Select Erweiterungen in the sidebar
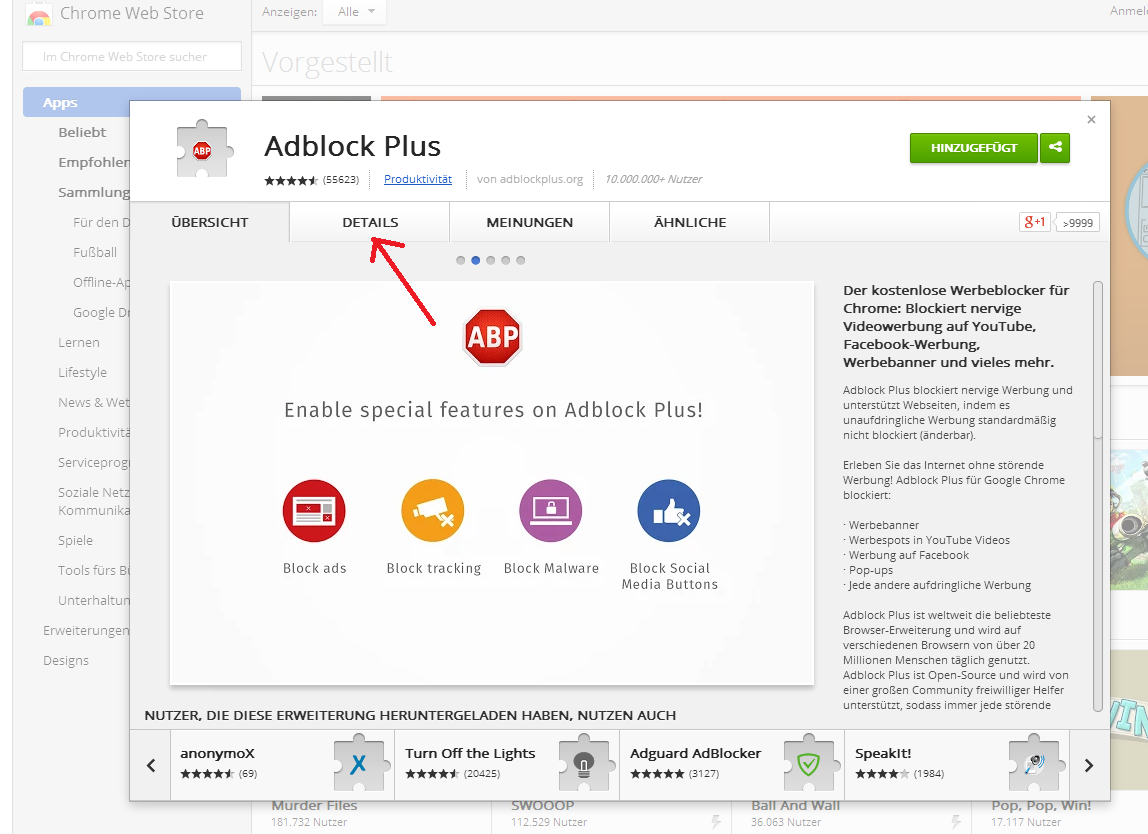The width and height of the screenshot is (1148, 834). tap(86, 630)
